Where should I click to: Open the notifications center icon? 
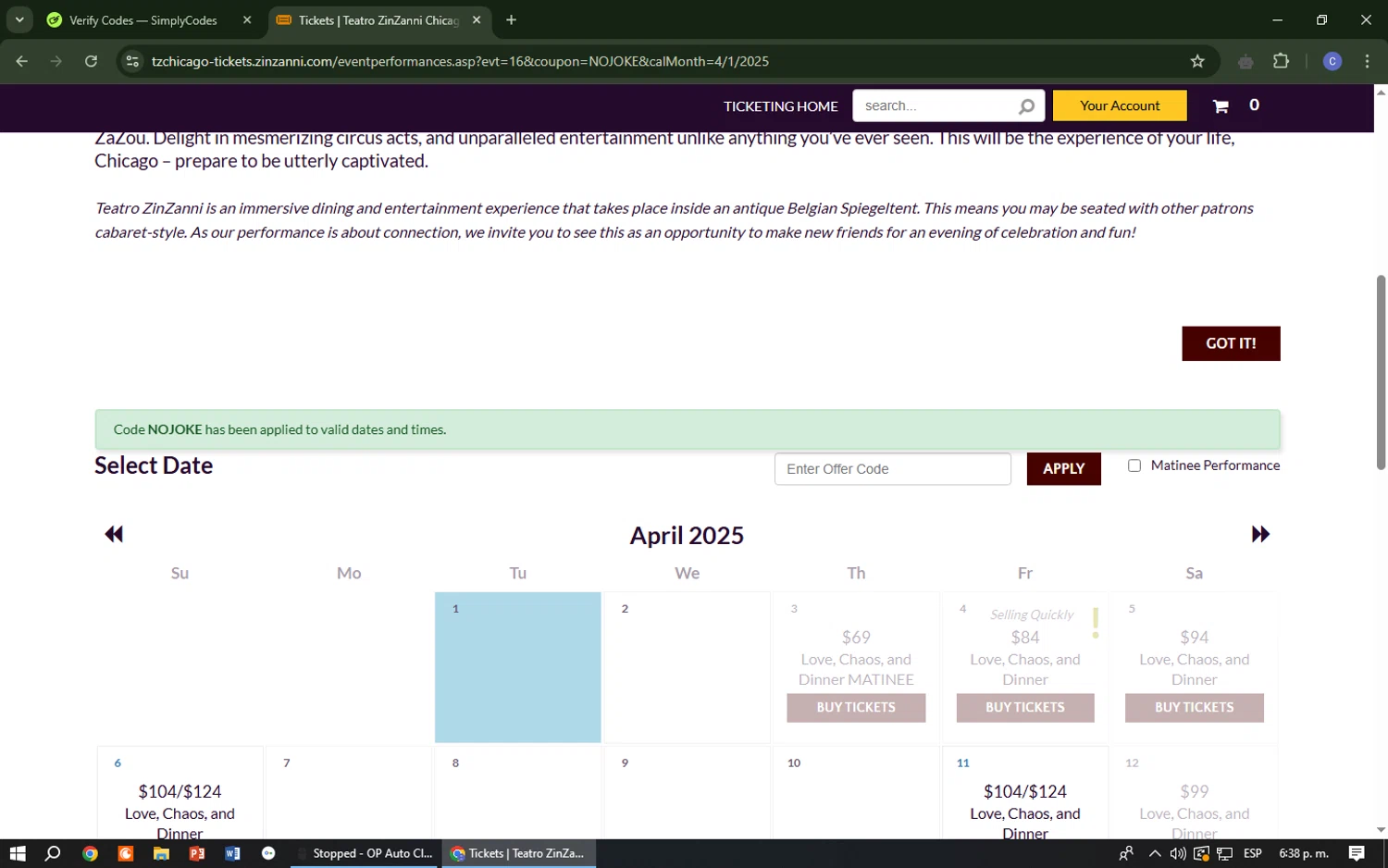[1357, 853]
